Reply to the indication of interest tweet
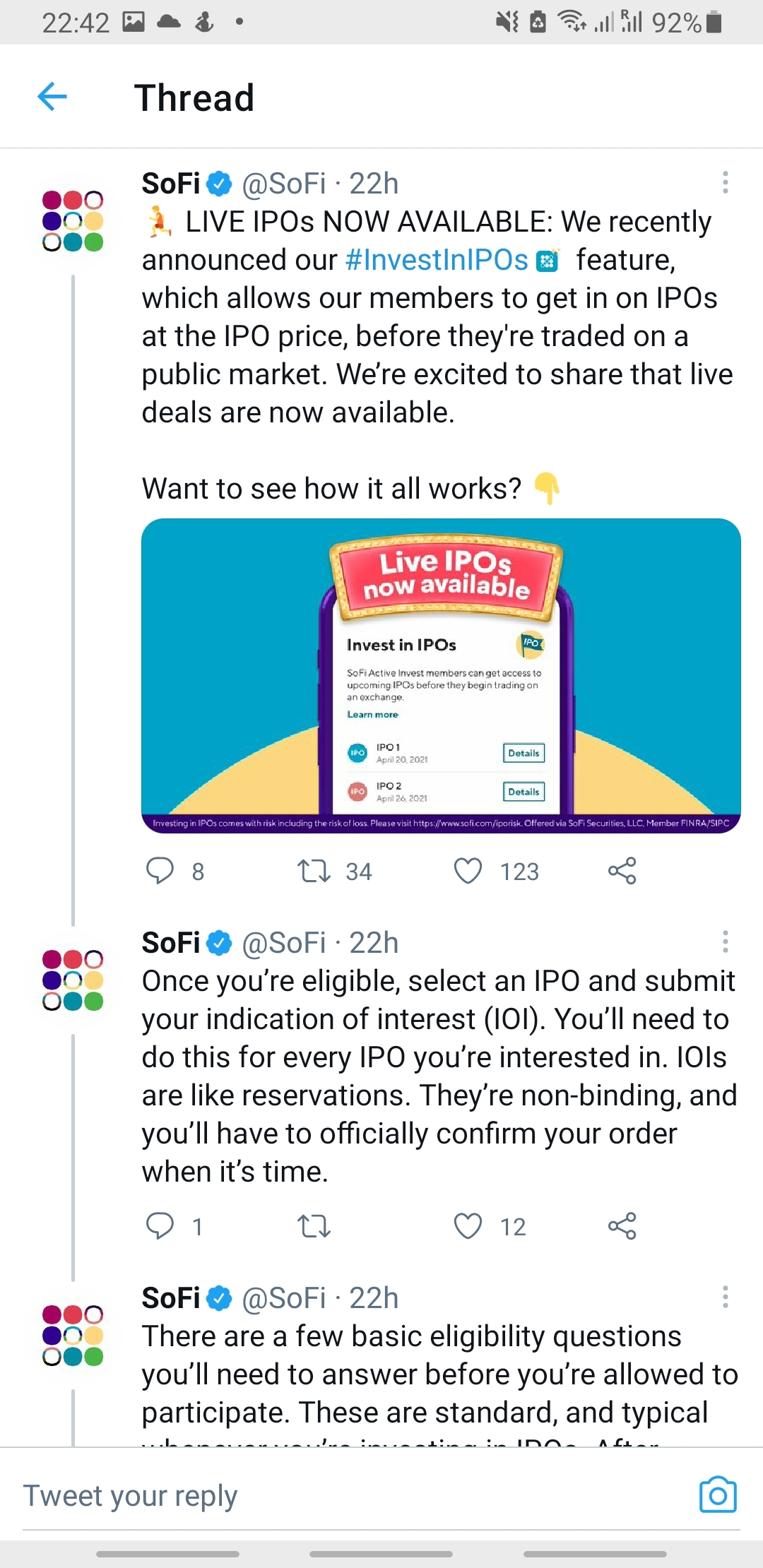Screen dimensions: 763x1568 click(x=160, y=1226)
